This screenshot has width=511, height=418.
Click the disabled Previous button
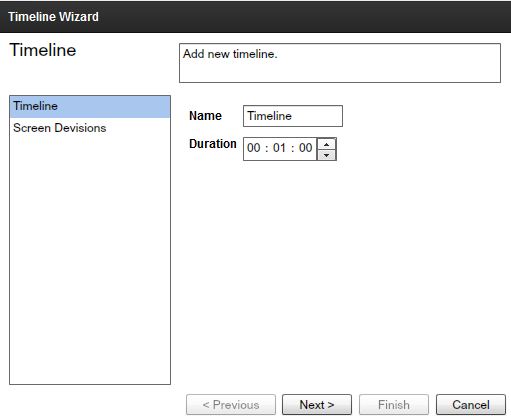[231, 405]
